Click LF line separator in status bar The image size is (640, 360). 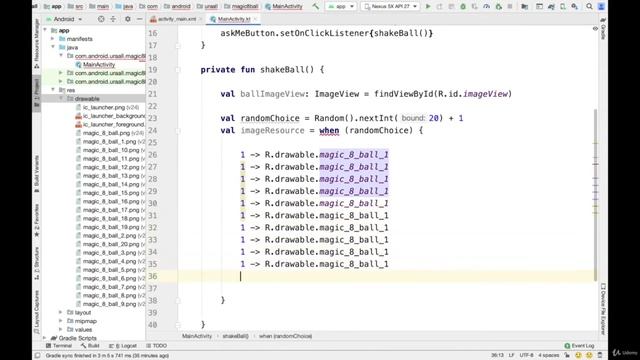click(511, 356)
